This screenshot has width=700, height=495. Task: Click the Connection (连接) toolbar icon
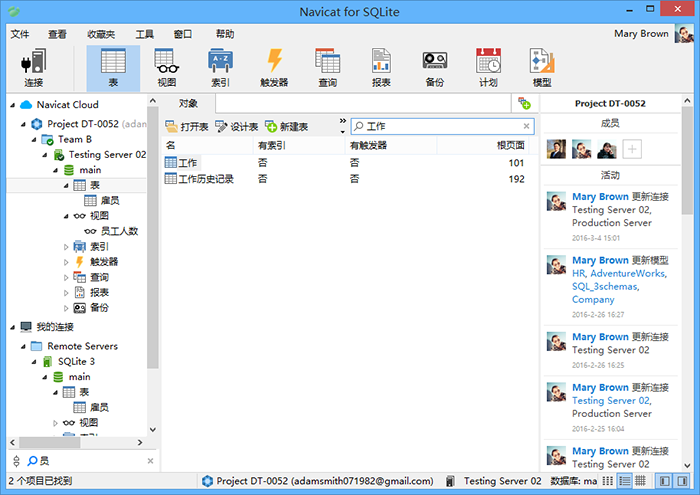click(33, 68)
